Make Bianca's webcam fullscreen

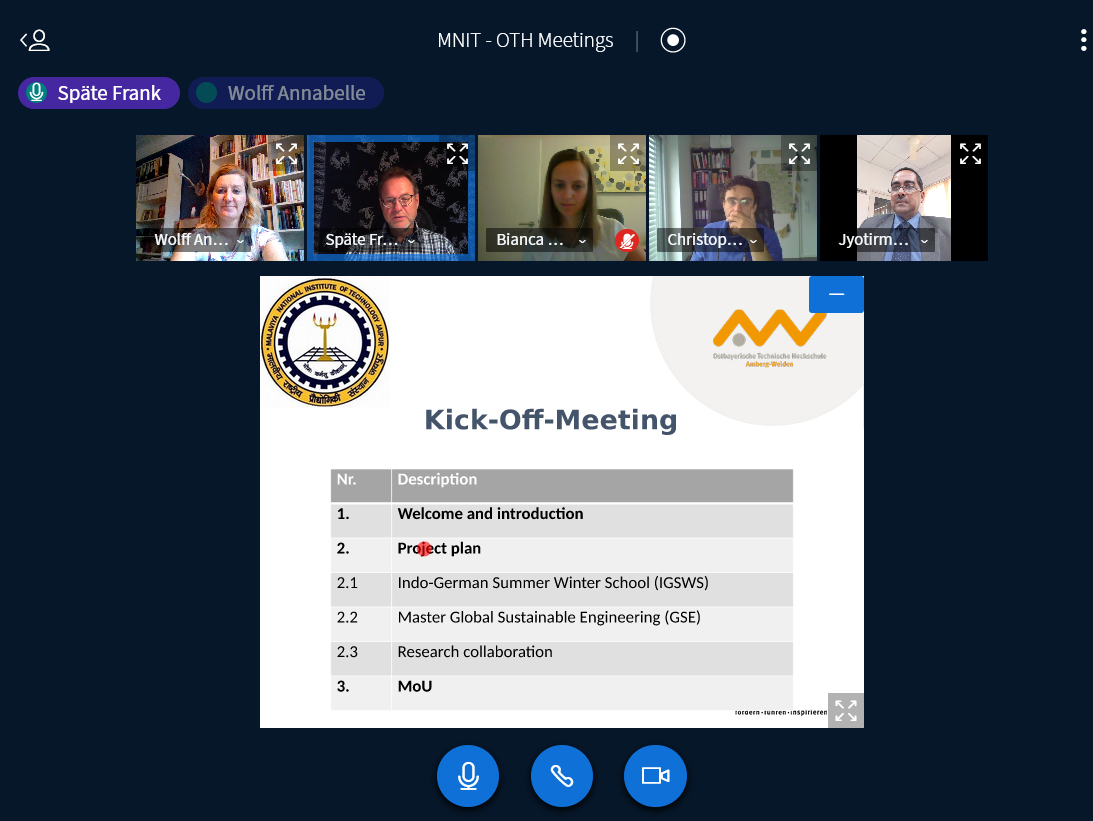(628, 154)
